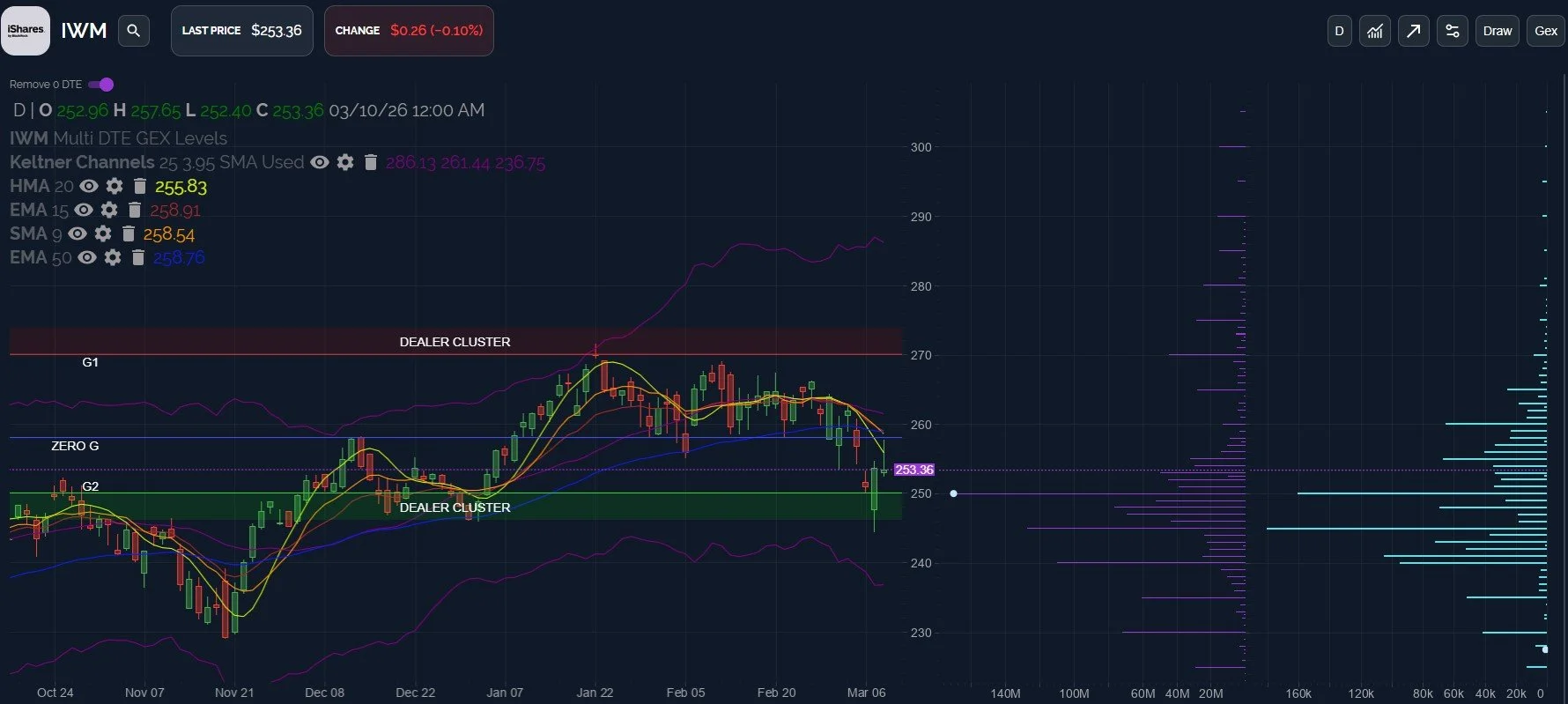Open the Draw tools button
This screenshot has height=704, width=1568.
click(1498, 31)
